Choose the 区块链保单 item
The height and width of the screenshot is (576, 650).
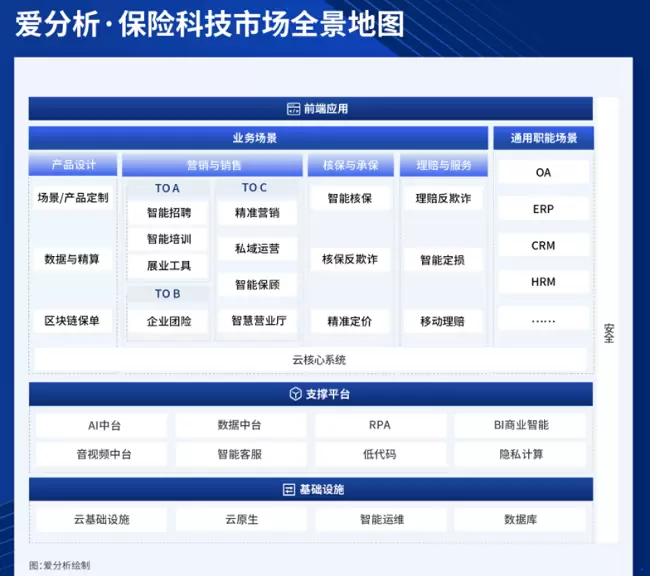click(x=72, y=321)
